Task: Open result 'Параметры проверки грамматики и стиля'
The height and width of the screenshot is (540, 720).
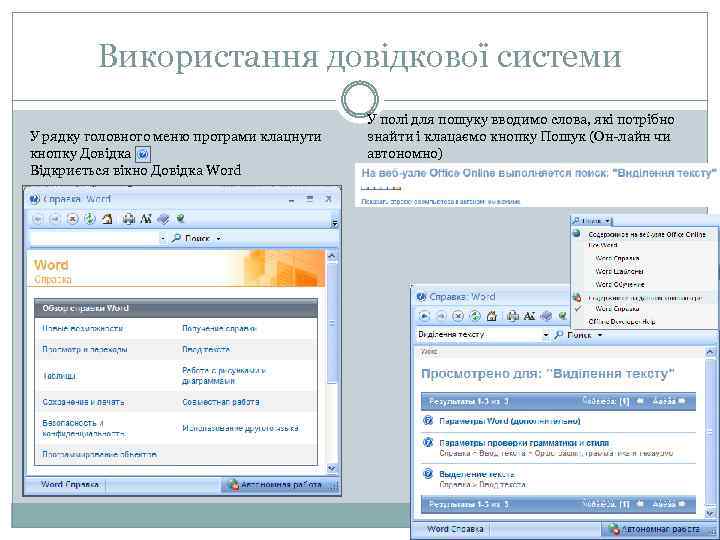Action: pos(524,443)
